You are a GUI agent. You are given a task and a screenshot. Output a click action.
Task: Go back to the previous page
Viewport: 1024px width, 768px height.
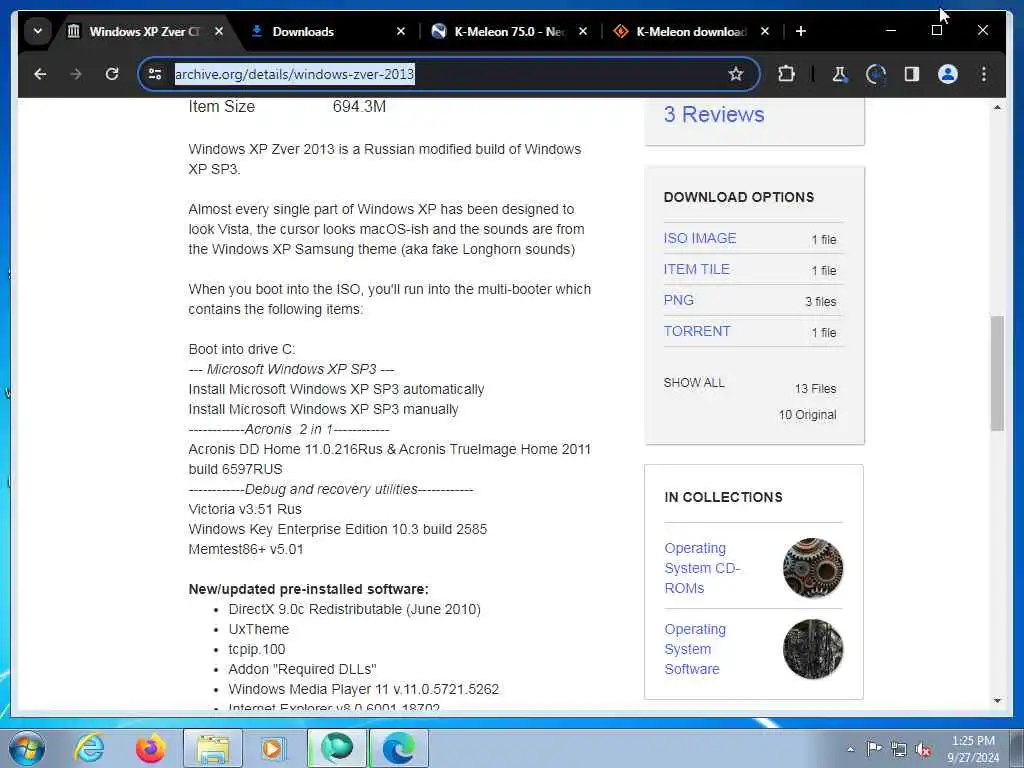[x=40, y=74]
